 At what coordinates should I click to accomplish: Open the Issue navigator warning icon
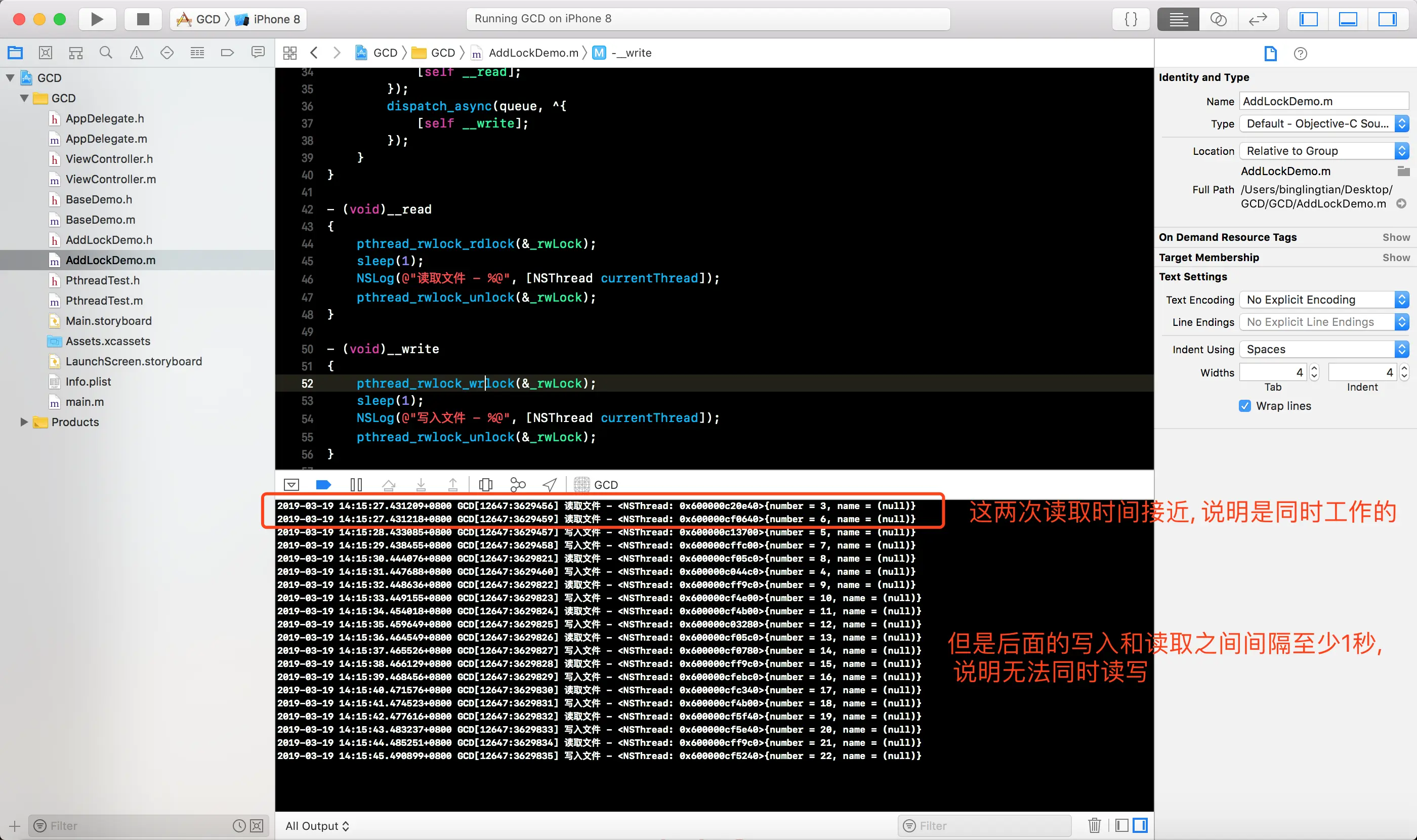[137, 53]
